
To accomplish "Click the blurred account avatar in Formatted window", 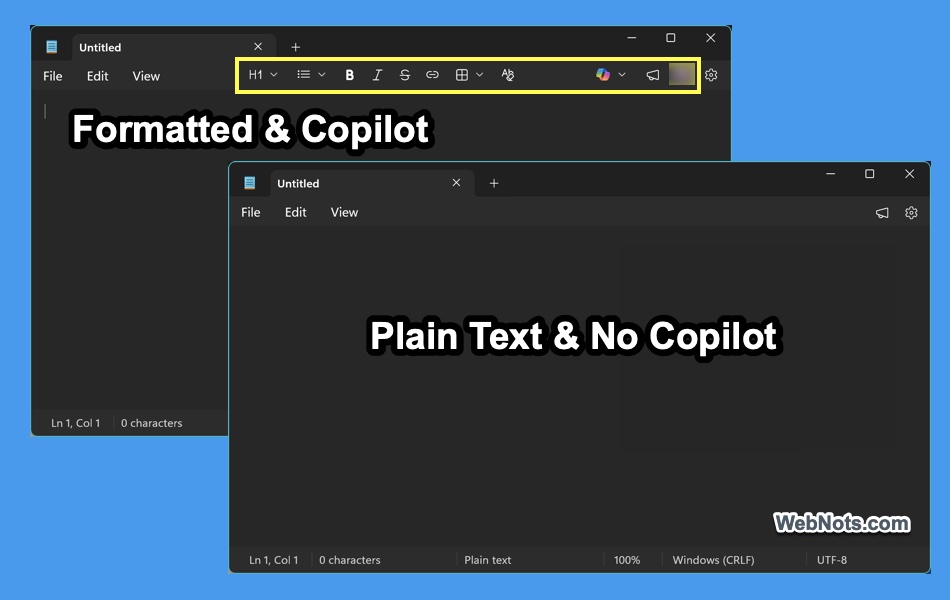I will 682,75.
